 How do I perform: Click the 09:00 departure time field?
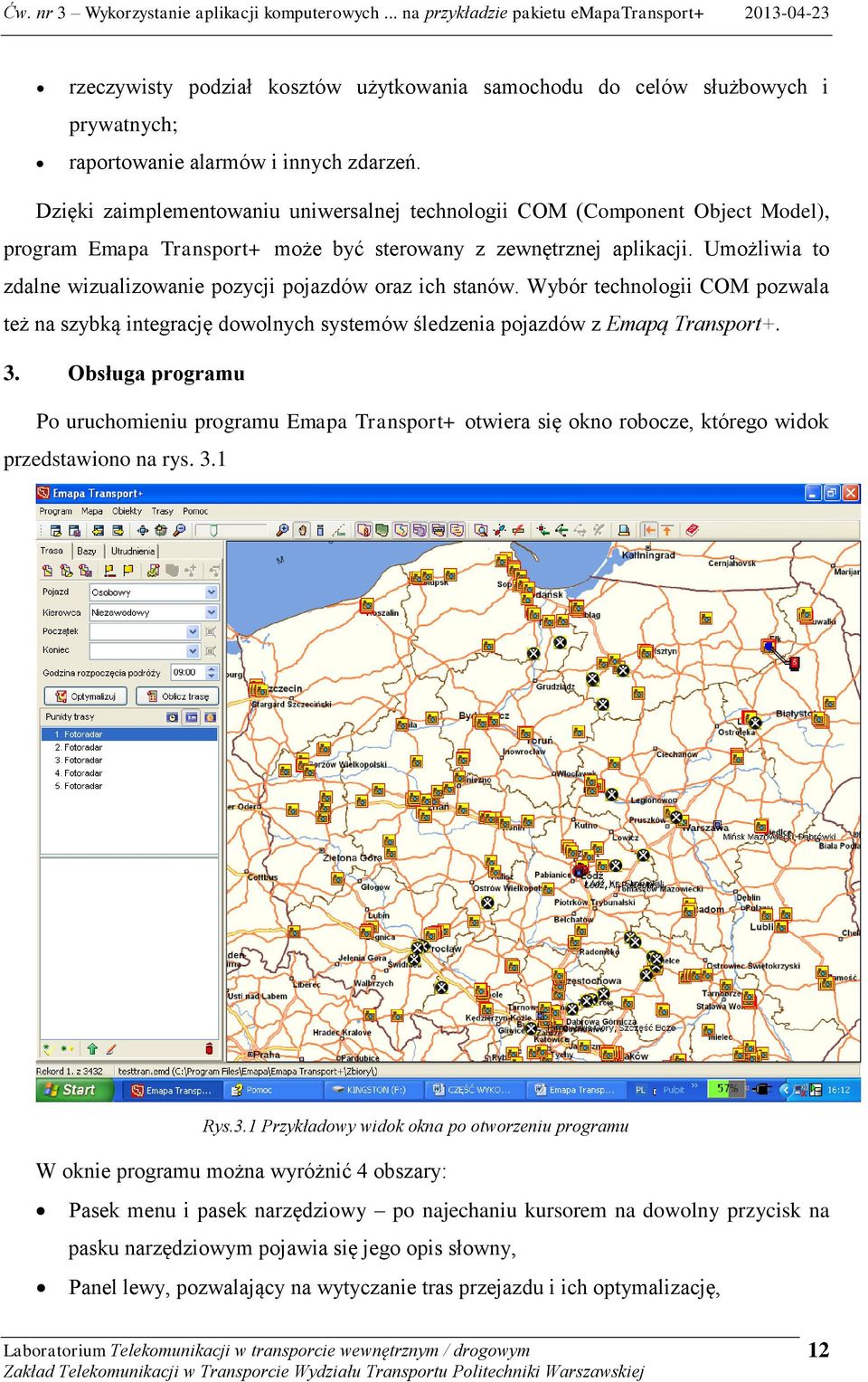[x=188, y=672]
